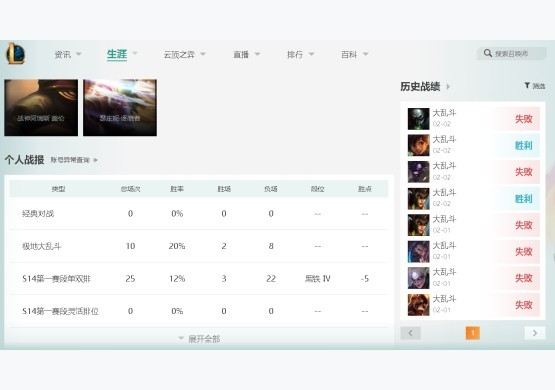Open the 排行 dropdown menu
The height and width of the screenshot is (390, 555).
300,54
